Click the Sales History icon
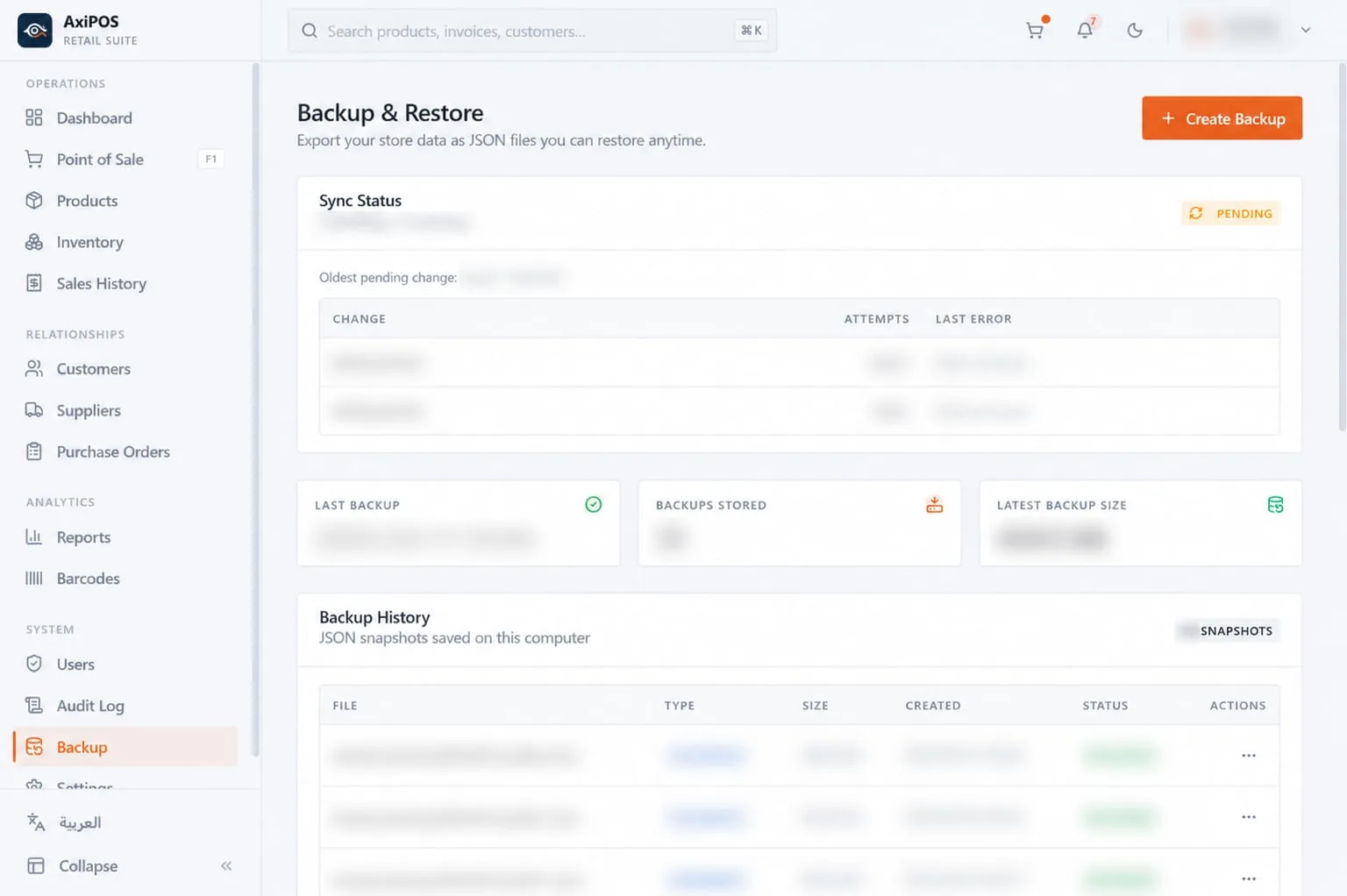Screen dimensions: 1347x896 click(34, 283)
